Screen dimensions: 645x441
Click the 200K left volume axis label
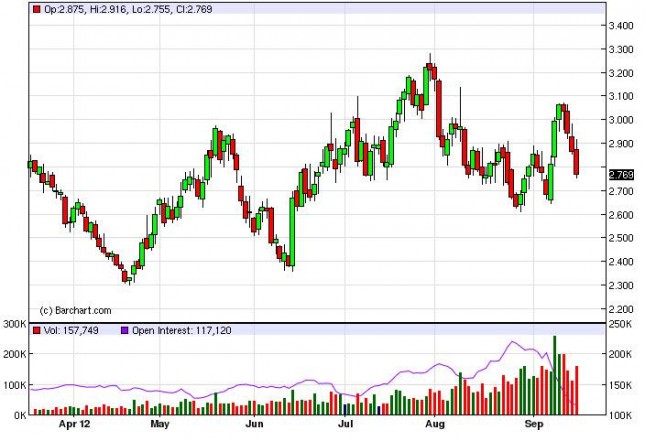pyautogui.click(x=14, y=354)
